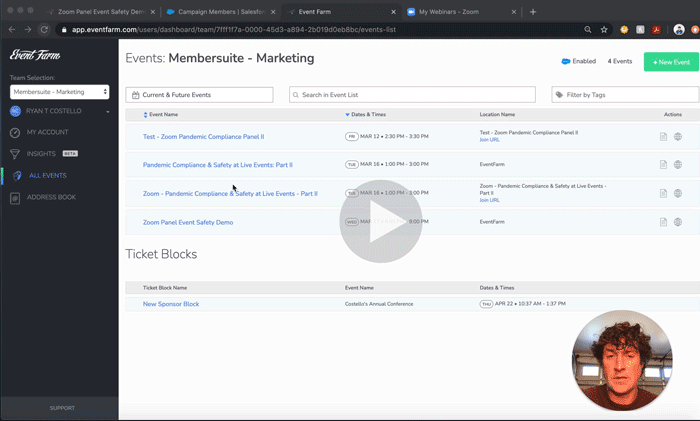Open Address Book in sidebar

tap(51, 197)
